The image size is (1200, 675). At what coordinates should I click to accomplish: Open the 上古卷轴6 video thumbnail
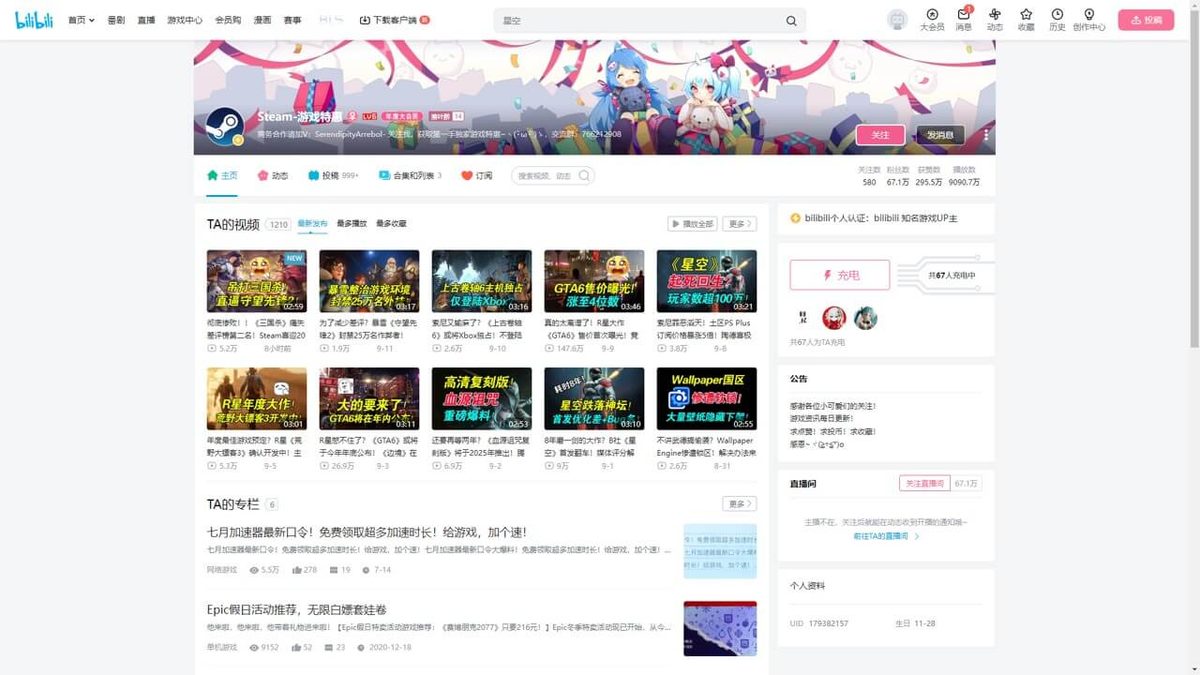(481, 281)
